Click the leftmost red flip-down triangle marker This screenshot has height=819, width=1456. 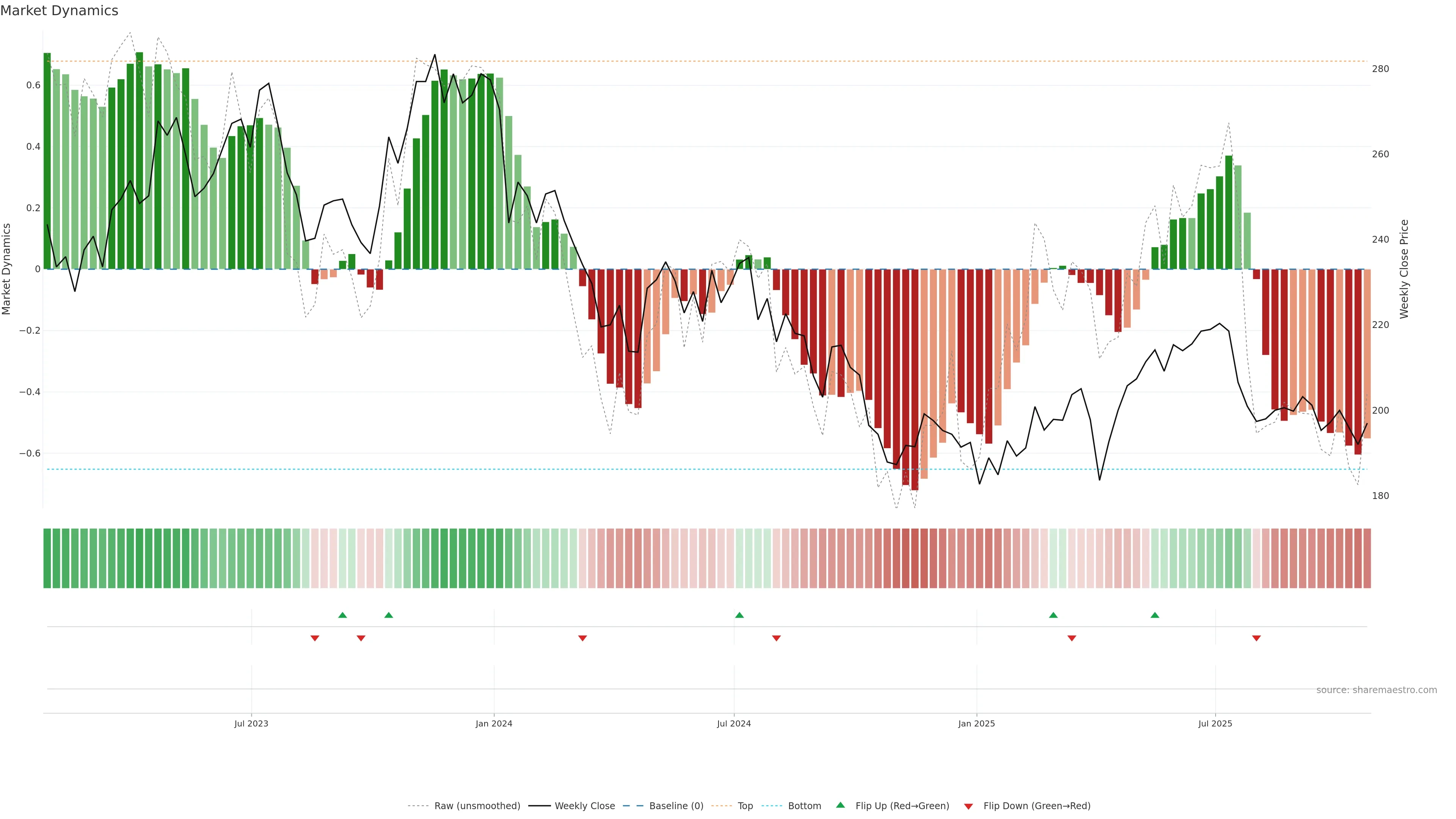[315, 638]
